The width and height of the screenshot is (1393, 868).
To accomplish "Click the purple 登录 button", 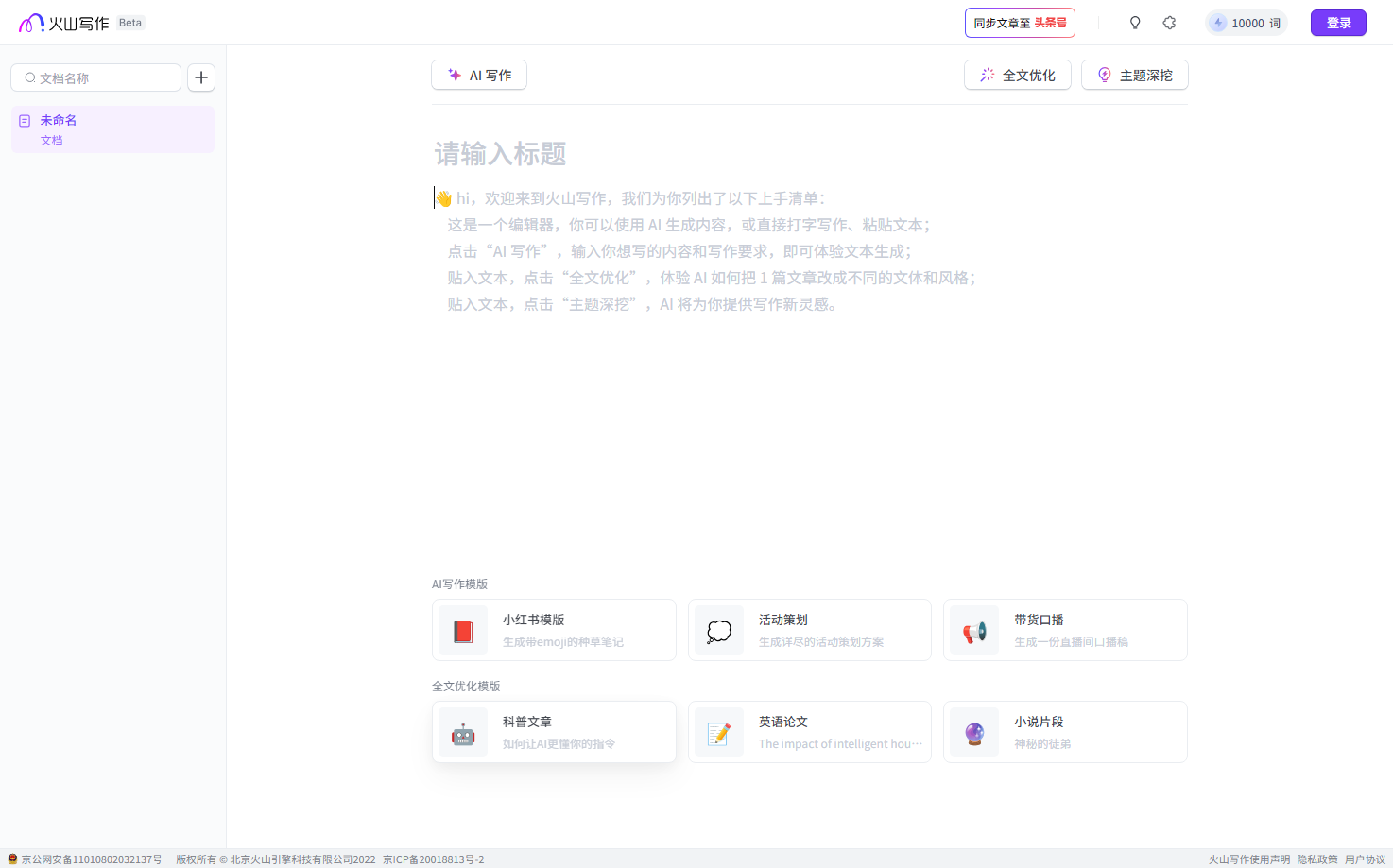I will point(1338,23).
